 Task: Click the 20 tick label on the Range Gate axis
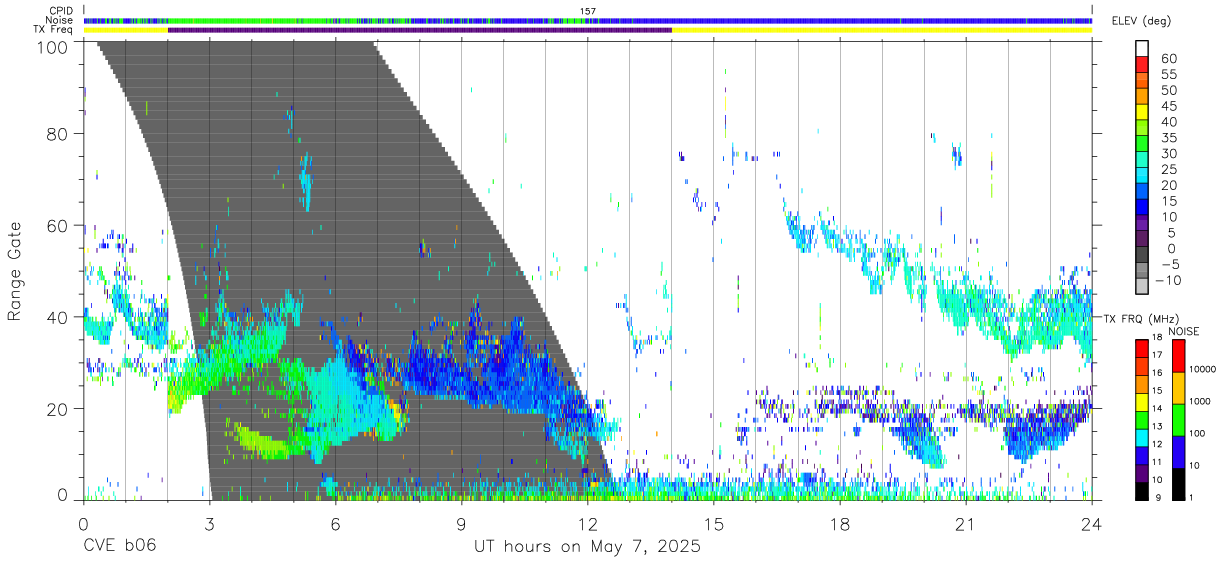tap(58, 409)
